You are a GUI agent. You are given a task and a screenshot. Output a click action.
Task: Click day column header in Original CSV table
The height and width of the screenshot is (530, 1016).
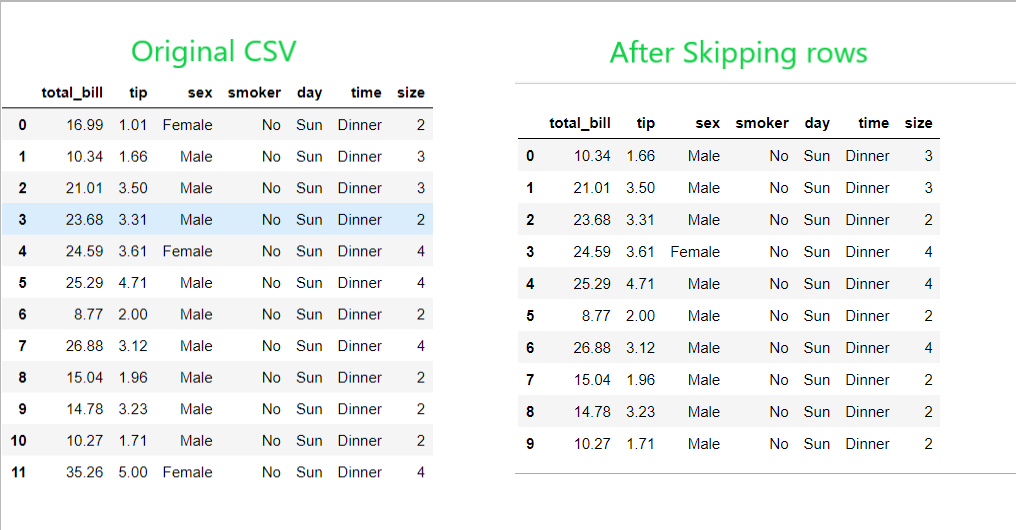pyautogui.click(x=309, y=93)
